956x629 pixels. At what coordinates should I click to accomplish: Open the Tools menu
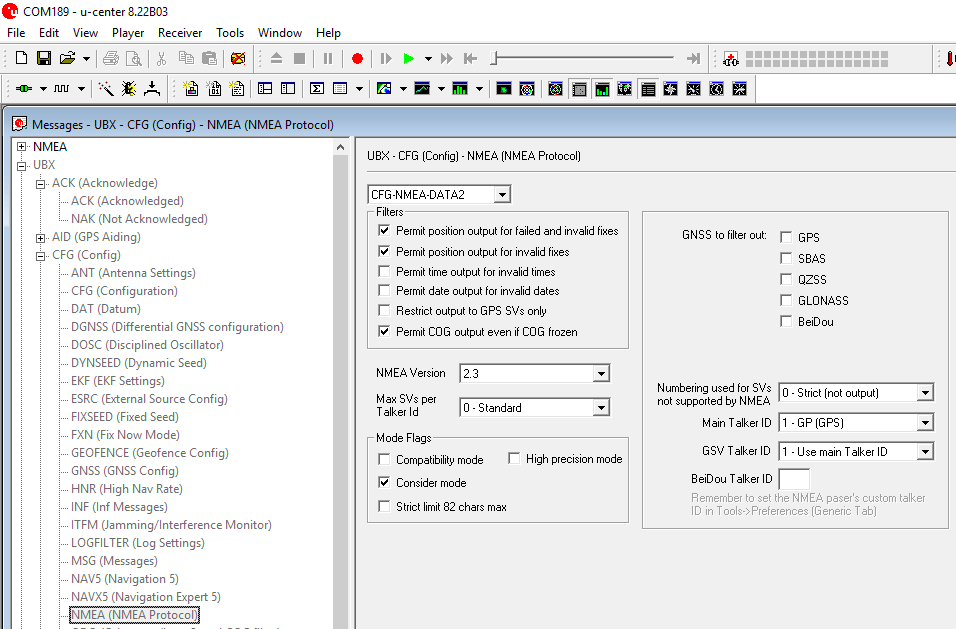click(230, 33)
